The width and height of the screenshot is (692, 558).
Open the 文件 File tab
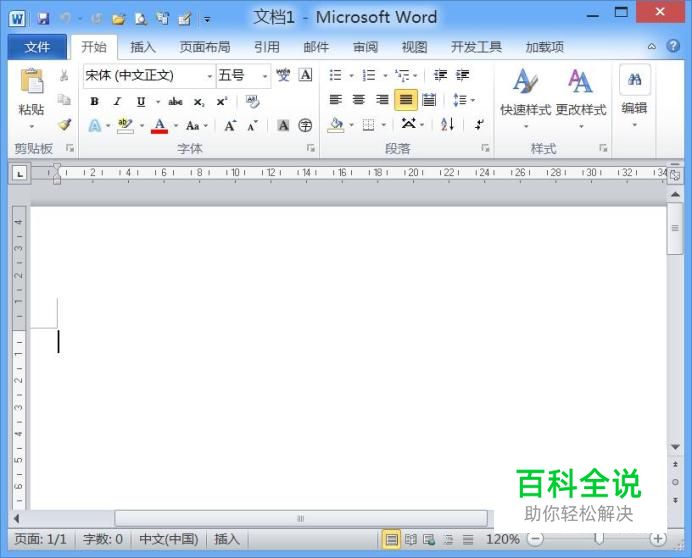[x=37, y=47]
